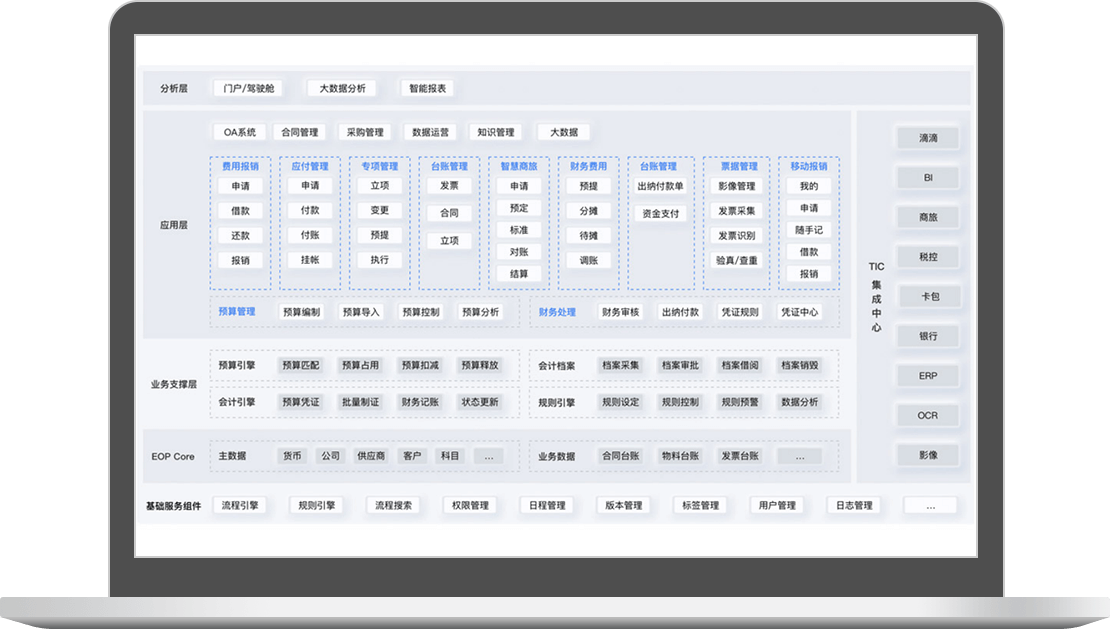Click the ERP integration box
This screenshot has width=1110, height=629.
coord(927,376)
